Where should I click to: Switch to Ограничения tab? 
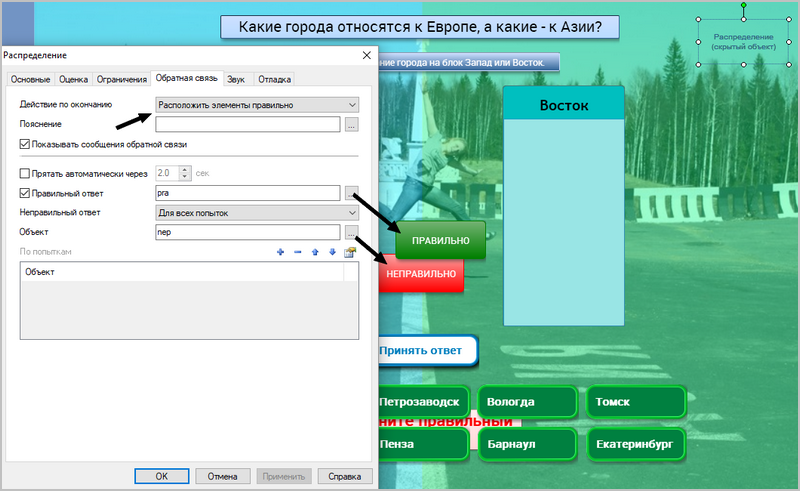point(121,79)
